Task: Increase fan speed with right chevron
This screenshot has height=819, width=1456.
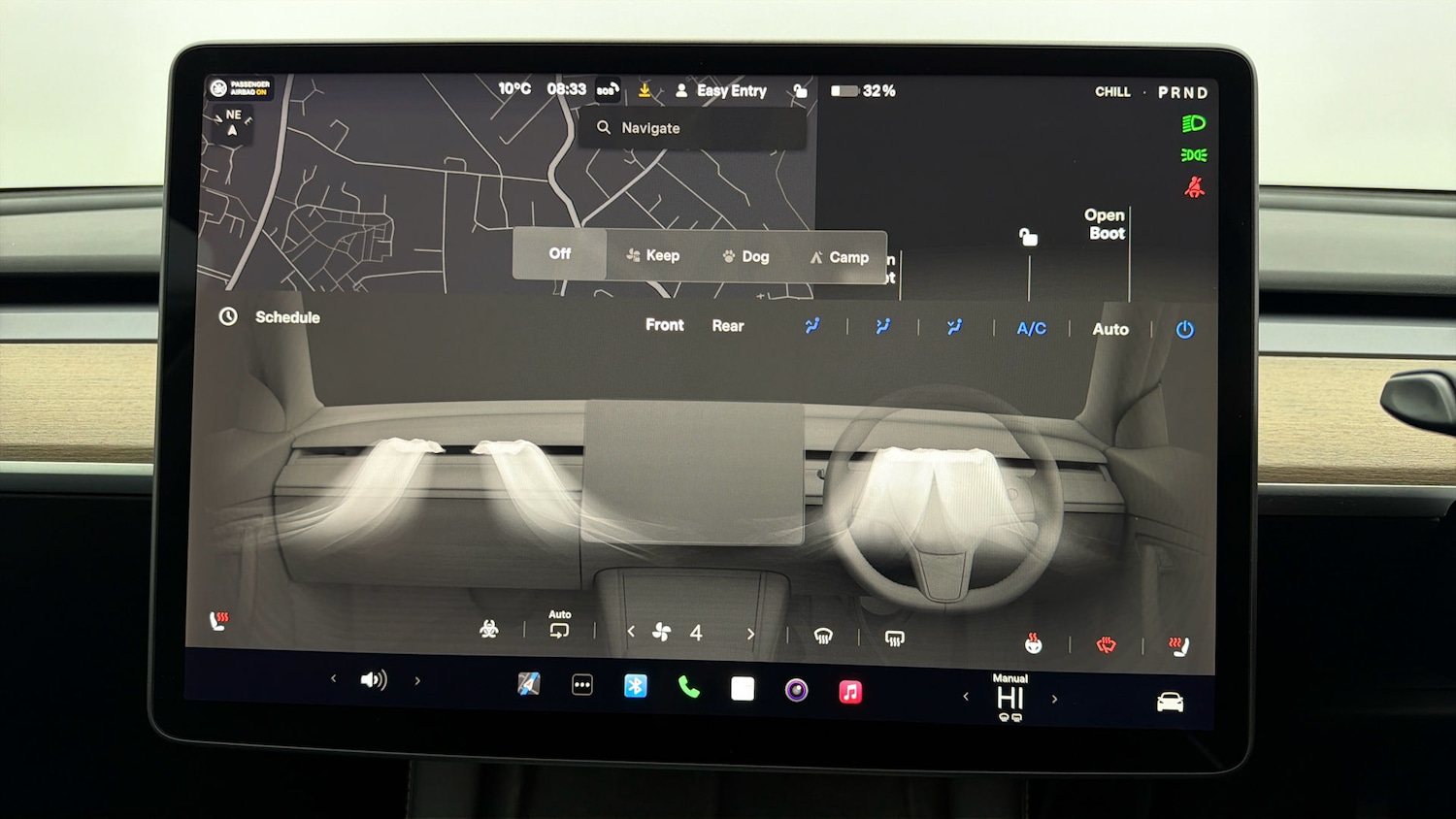Action: tap(750, 635)
